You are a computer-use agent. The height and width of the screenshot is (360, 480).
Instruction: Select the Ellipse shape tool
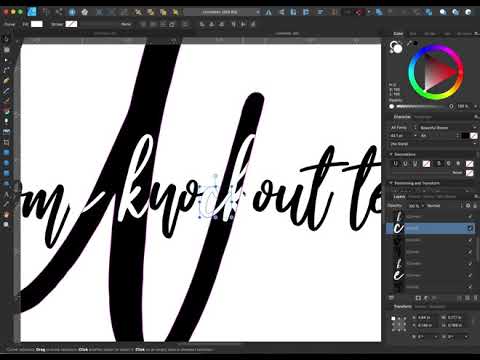click(x=6, y=163)
